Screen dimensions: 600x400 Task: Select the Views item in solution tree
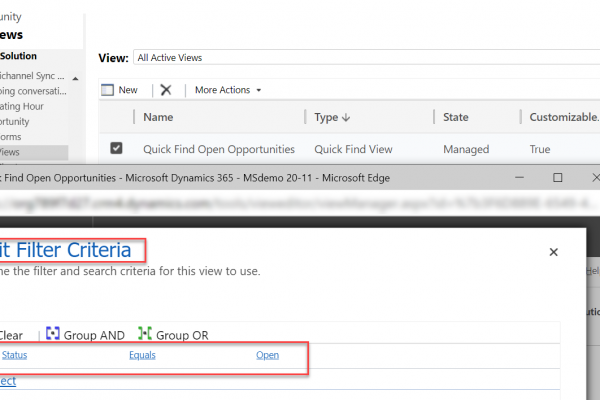point(34,152)
